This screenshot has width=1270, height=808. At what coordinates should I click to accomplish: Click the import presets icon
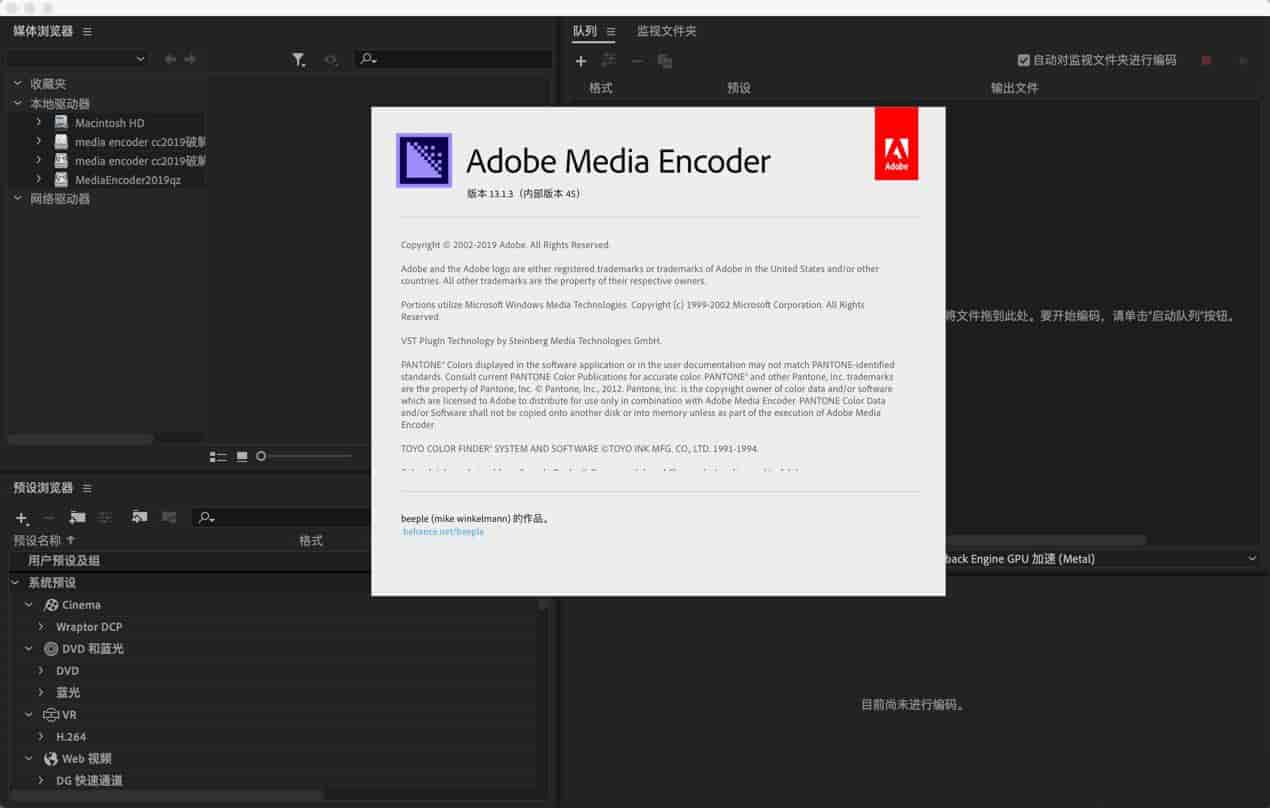[139, 518]
